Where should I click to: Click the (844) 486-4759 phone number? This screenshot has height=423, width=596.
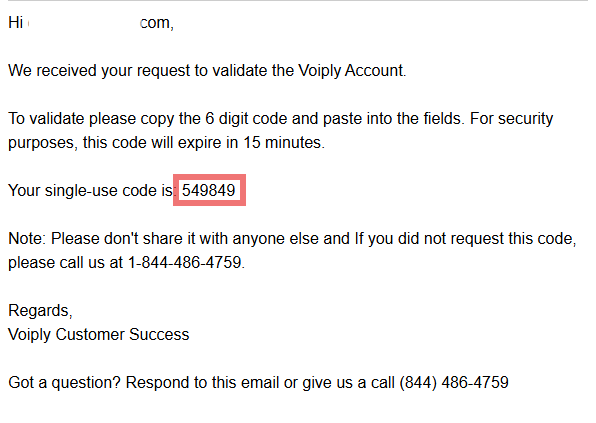(454, 382)
